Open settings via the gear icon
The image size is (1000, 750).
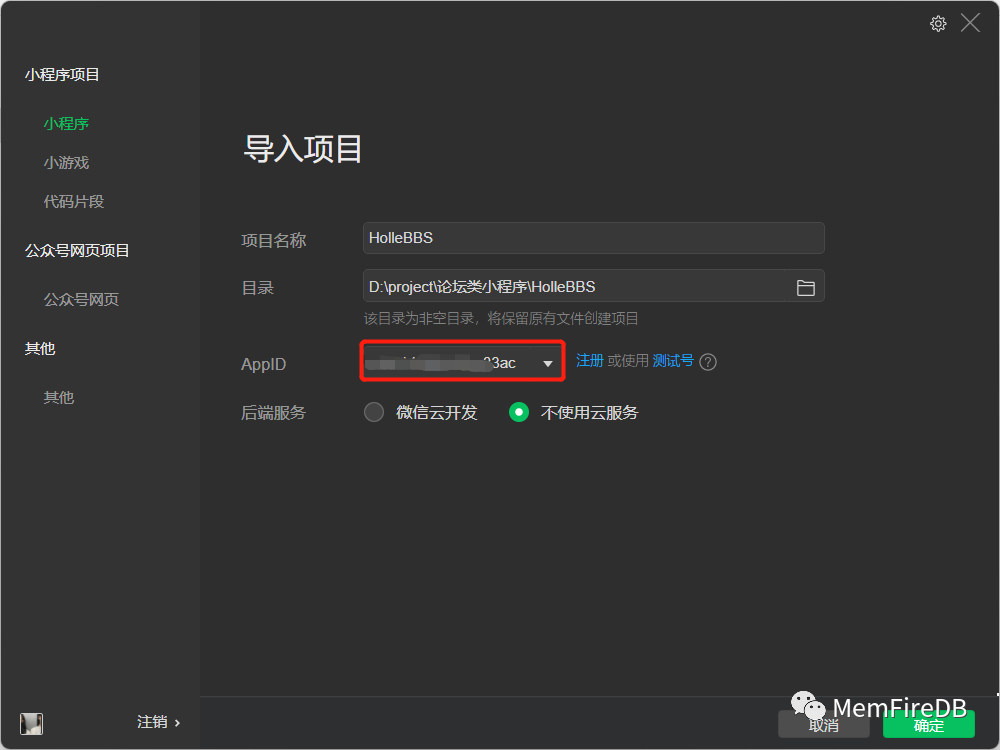point(938,24)
